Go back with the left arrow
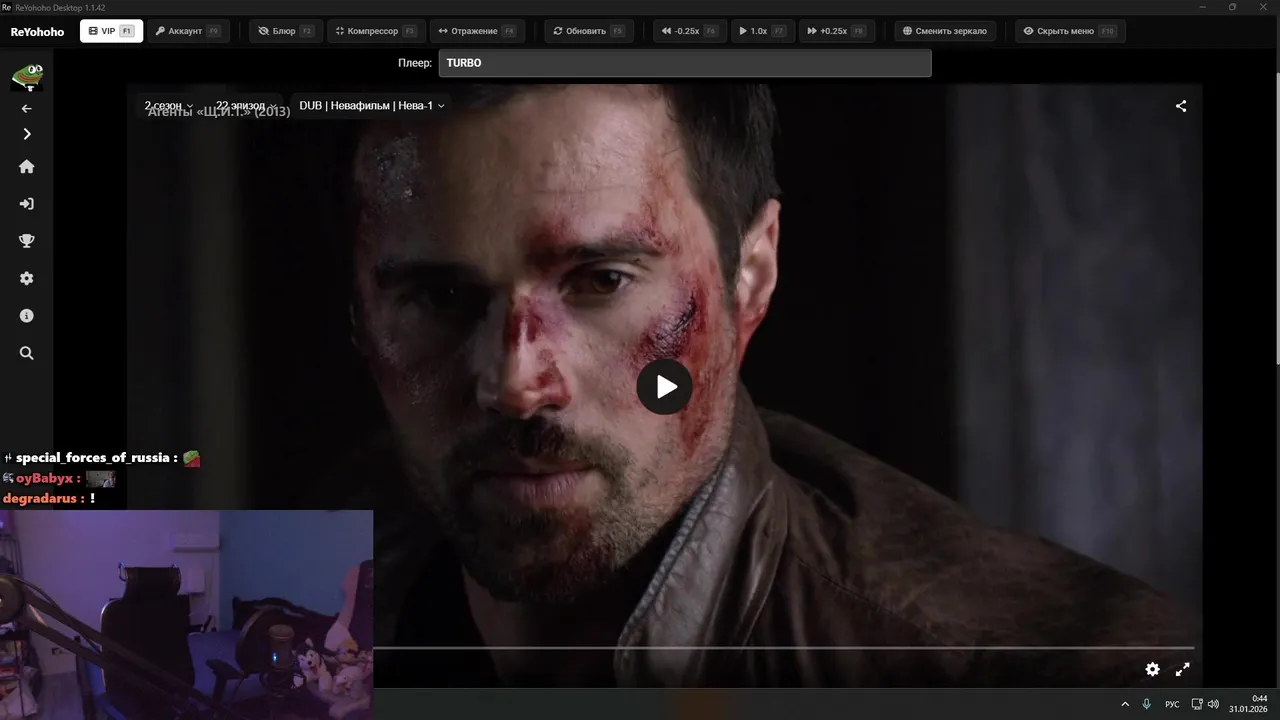The width and height of the screenshot is (1280, 720). pos(27,108)
